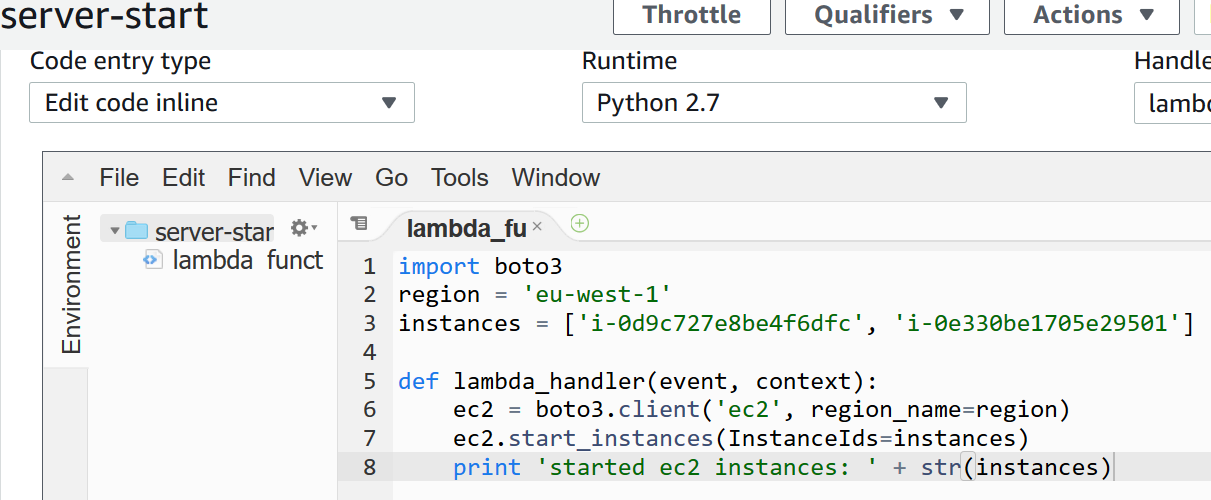Select the lambda_function file in the tree

[247, 260]
